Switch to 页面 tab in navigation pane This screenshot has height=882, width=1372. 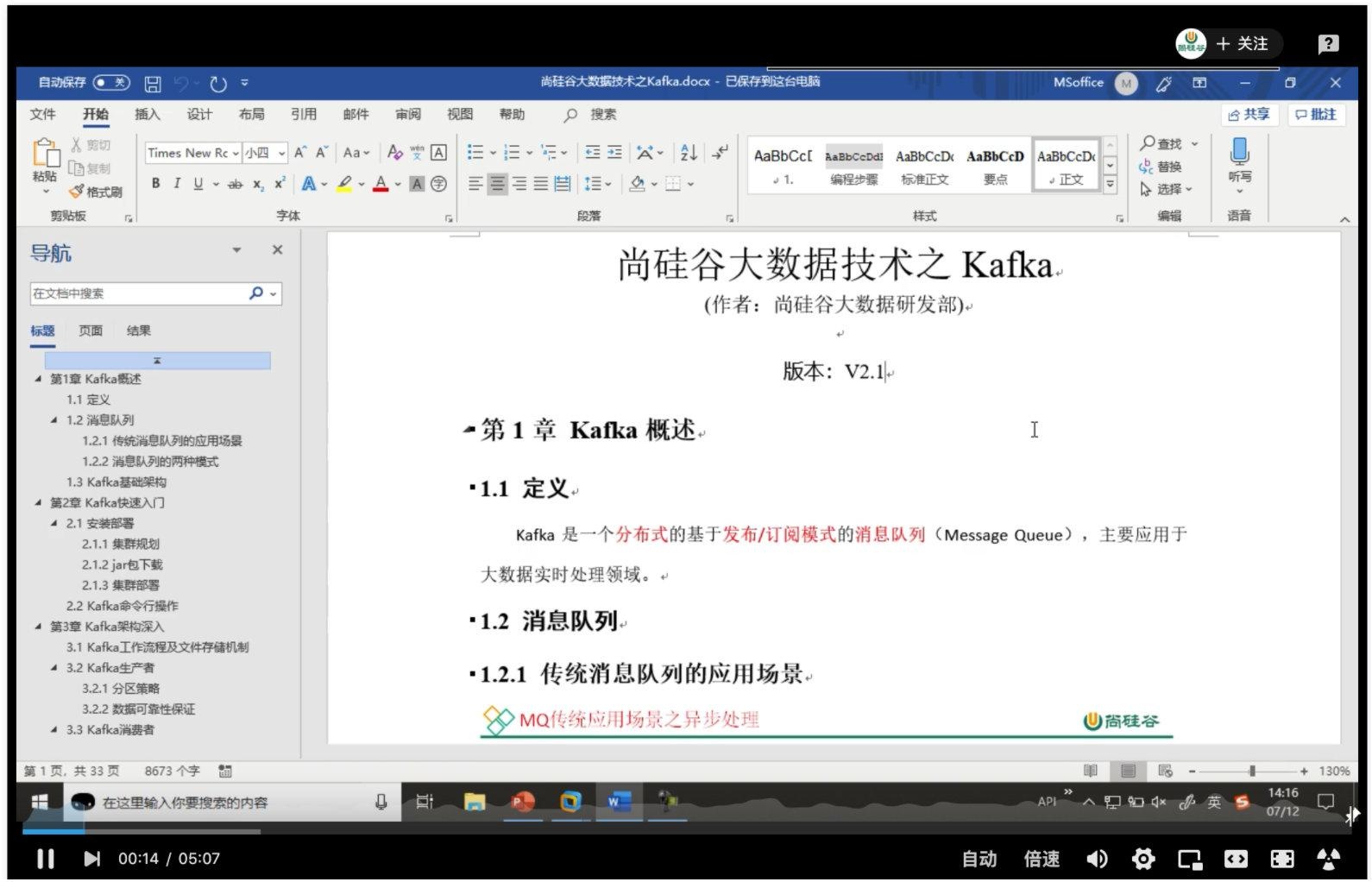[x=91, y=331]
